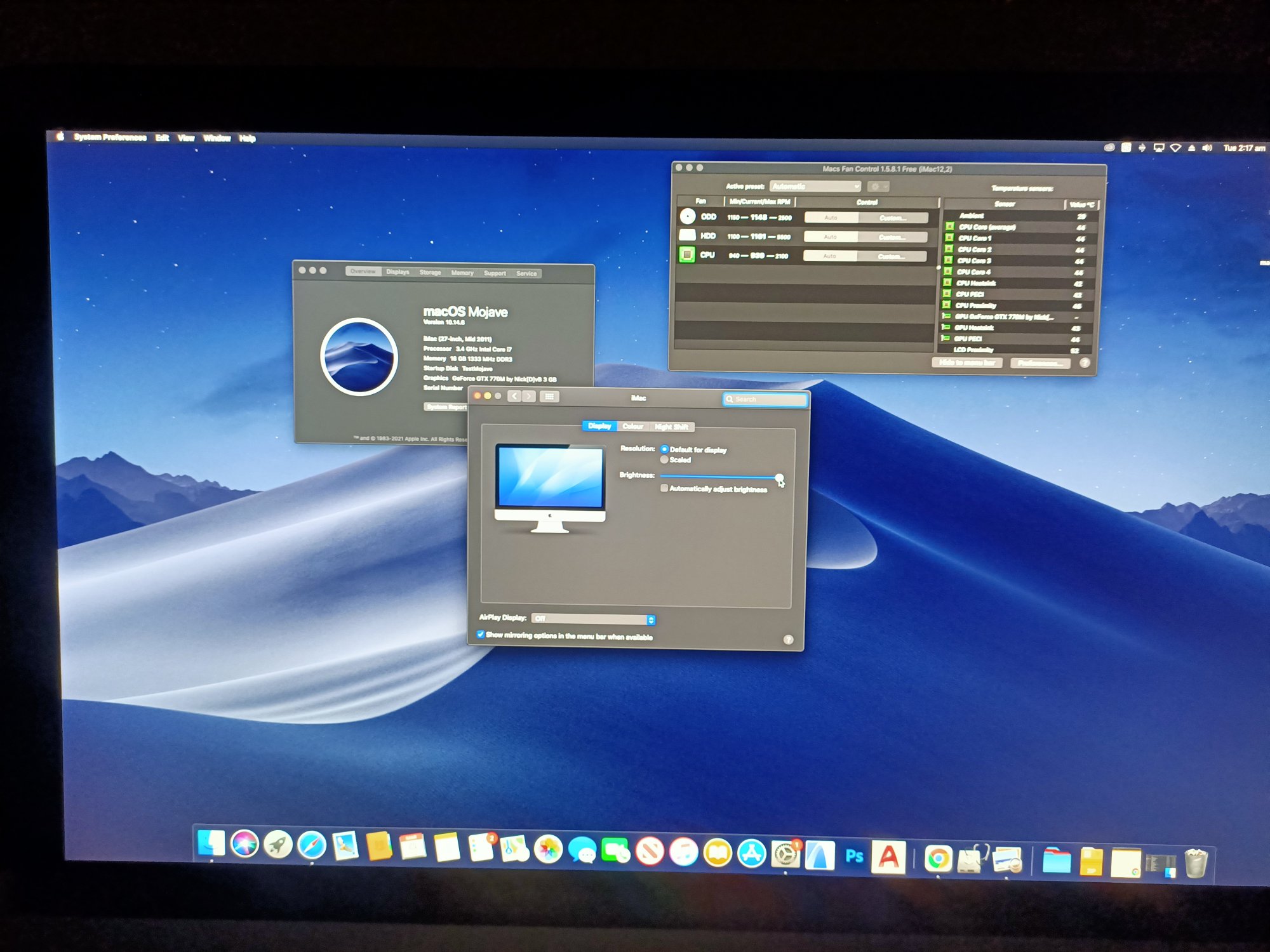Click the Hide to menu bar button
The image size is (1270, 952).
coord(966,362)
